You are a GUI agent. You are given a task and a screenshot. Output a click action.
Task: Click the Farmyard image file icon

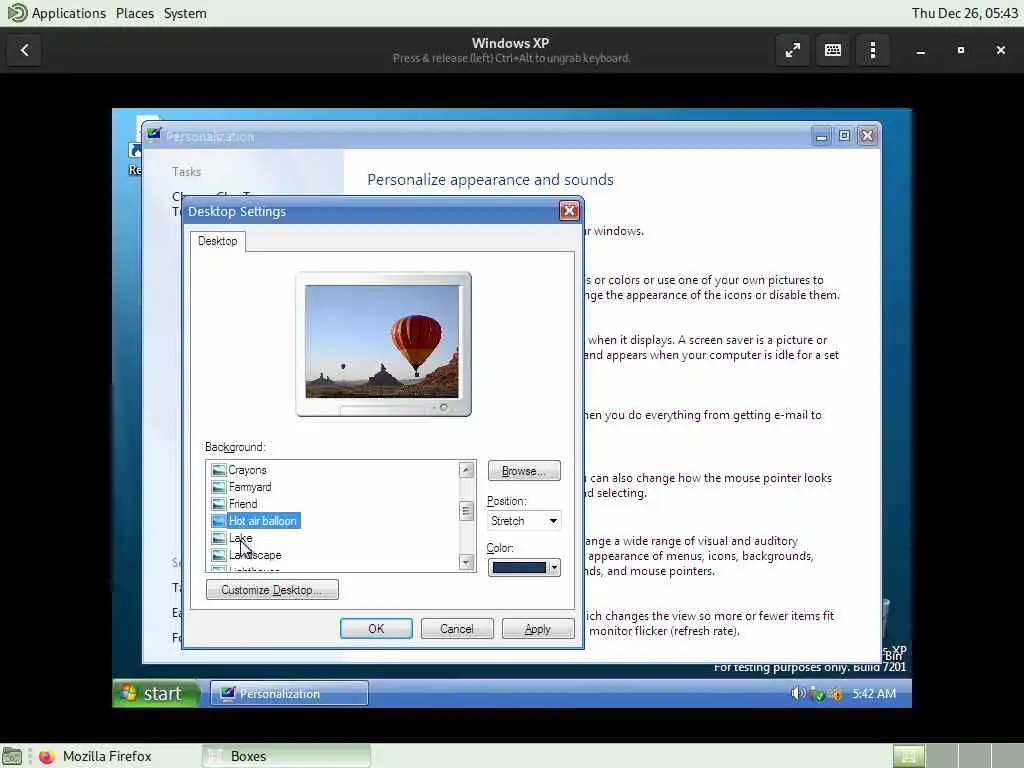219,487
